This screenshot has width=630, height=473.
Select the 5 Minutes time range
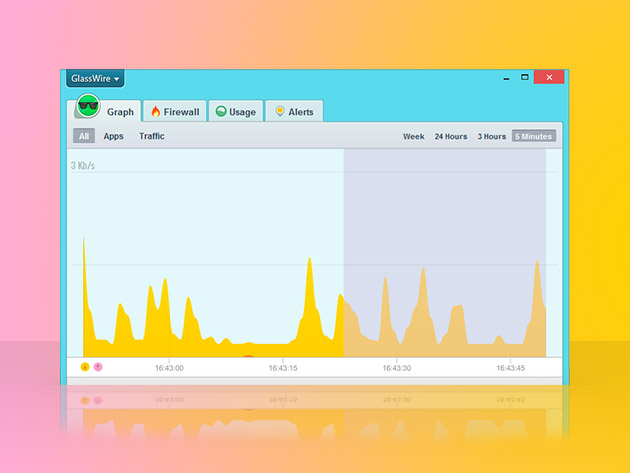[x=533, y=136]
